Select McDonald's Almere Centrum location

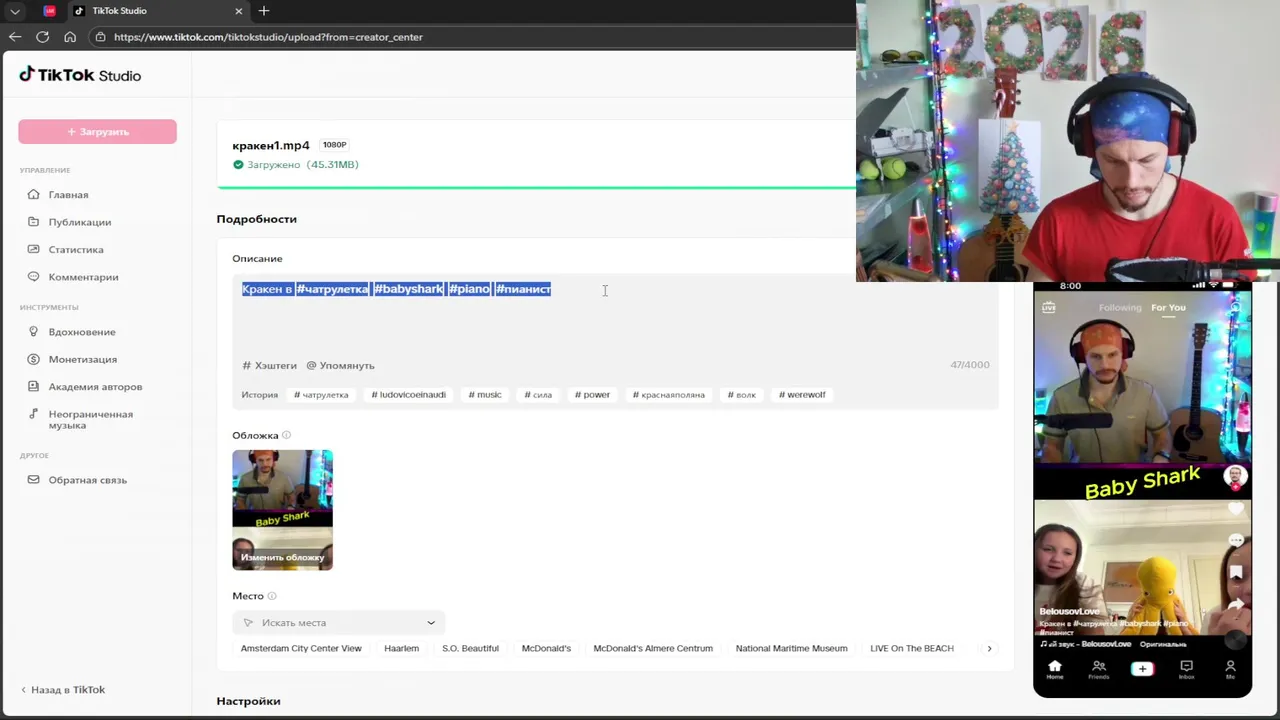point(653,649)
